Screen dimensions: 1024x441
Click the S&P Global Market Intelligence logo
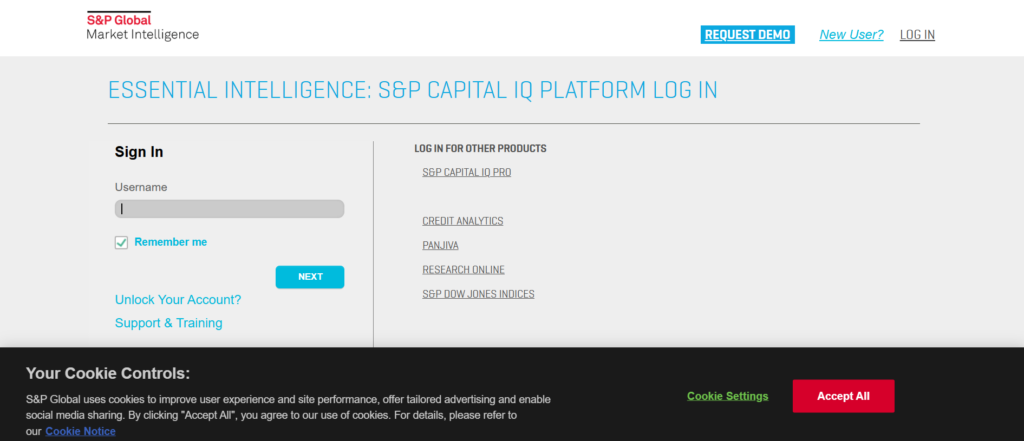click(x=142, y=27)
